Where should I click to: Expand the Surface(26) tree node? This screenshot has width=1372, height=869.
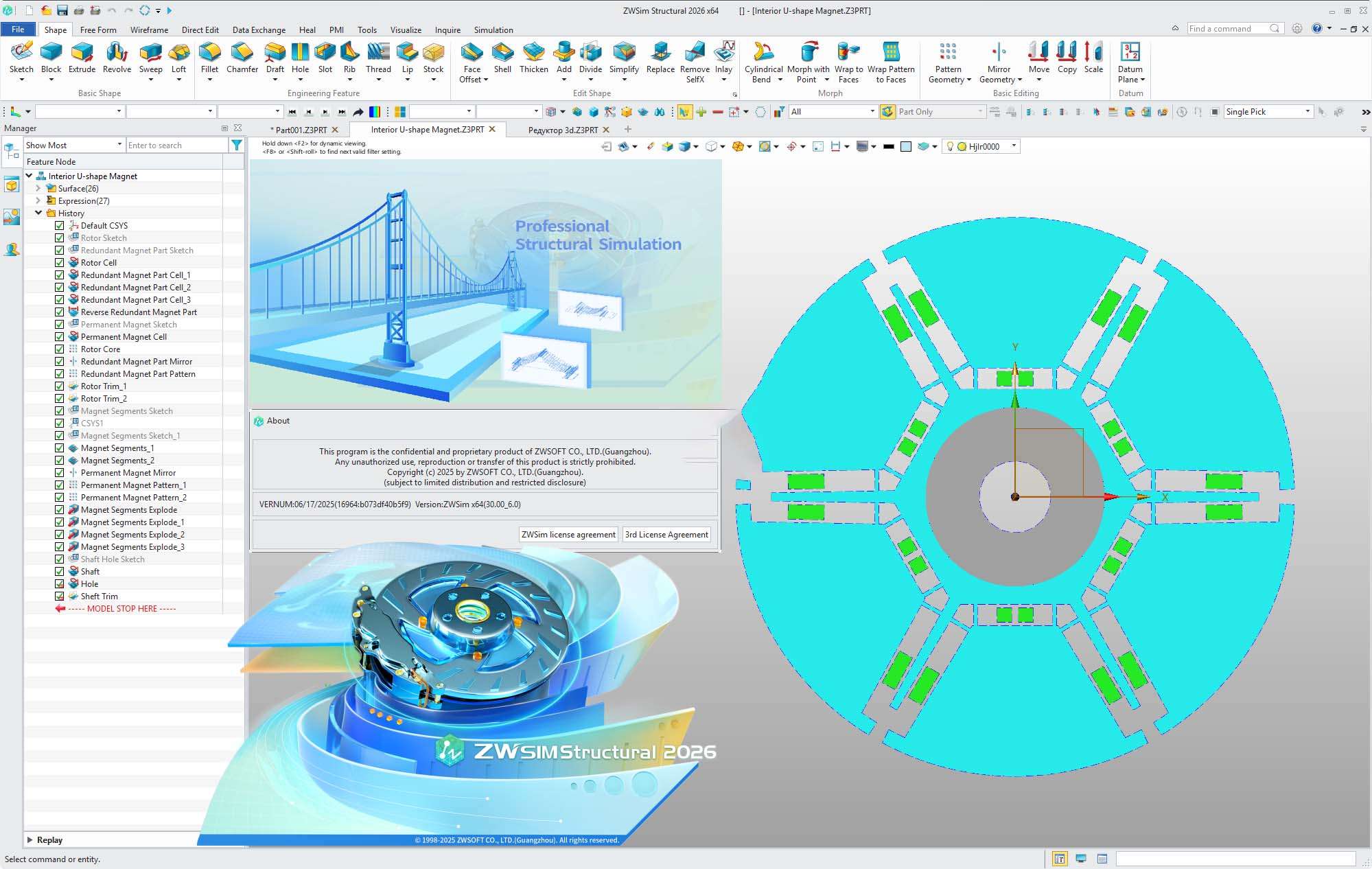pos(38,188)
